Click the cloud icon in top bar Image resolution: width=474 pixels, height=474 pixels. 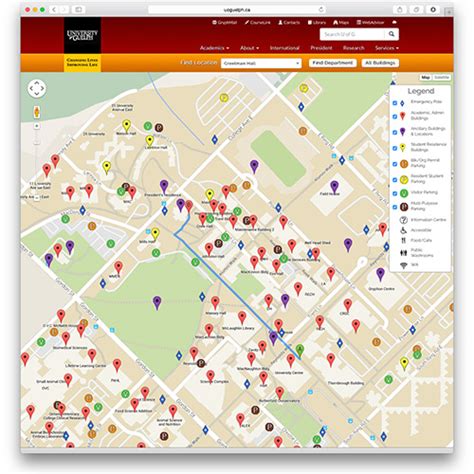coord(394,22)
